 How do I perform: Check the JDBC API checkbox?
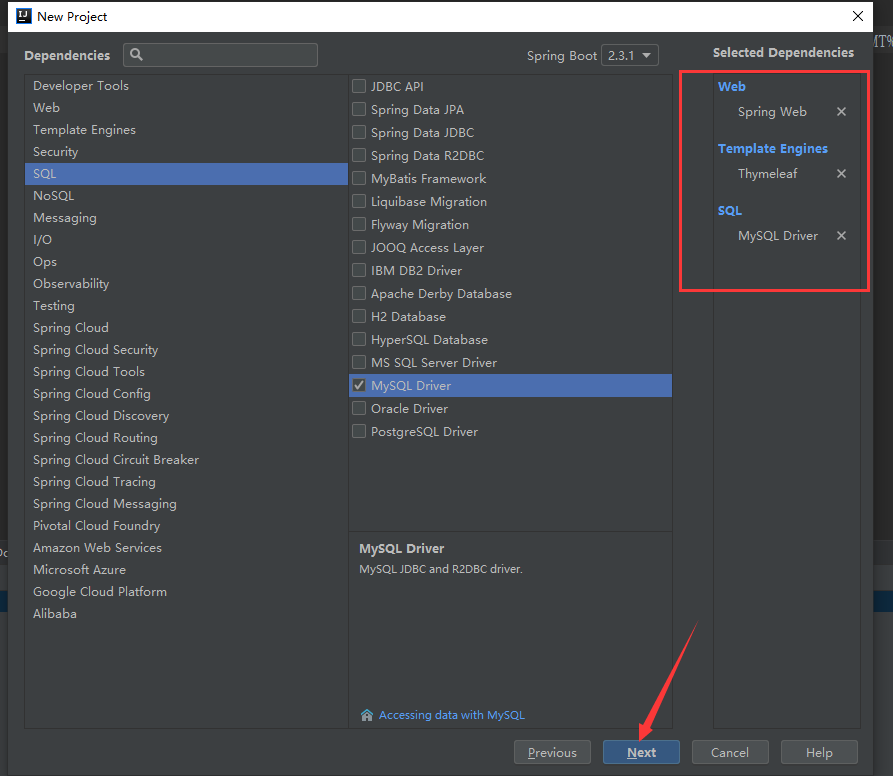(x=359, y=87)
